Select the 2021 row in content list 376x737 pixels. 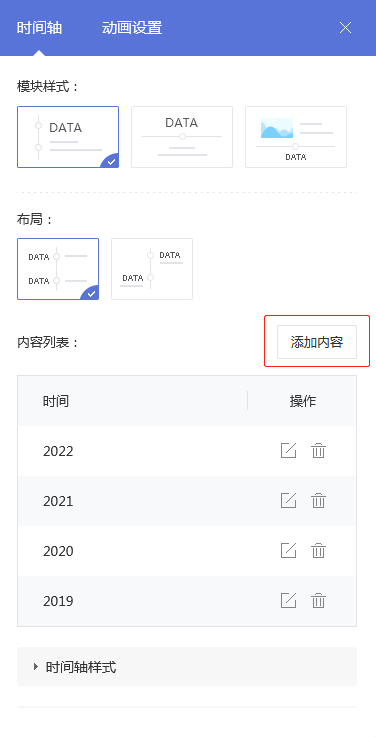(187, 501)
